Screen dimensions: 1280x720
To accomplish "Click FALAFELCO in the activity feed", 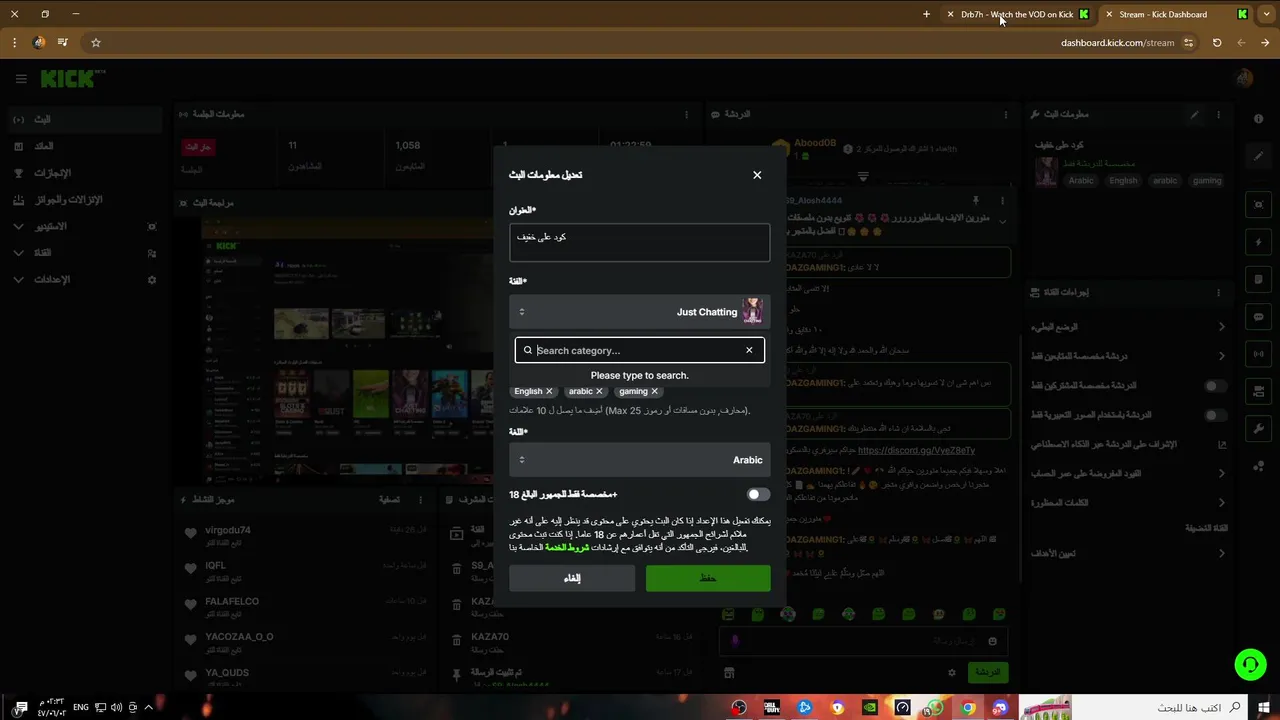I will coord(232,601).
